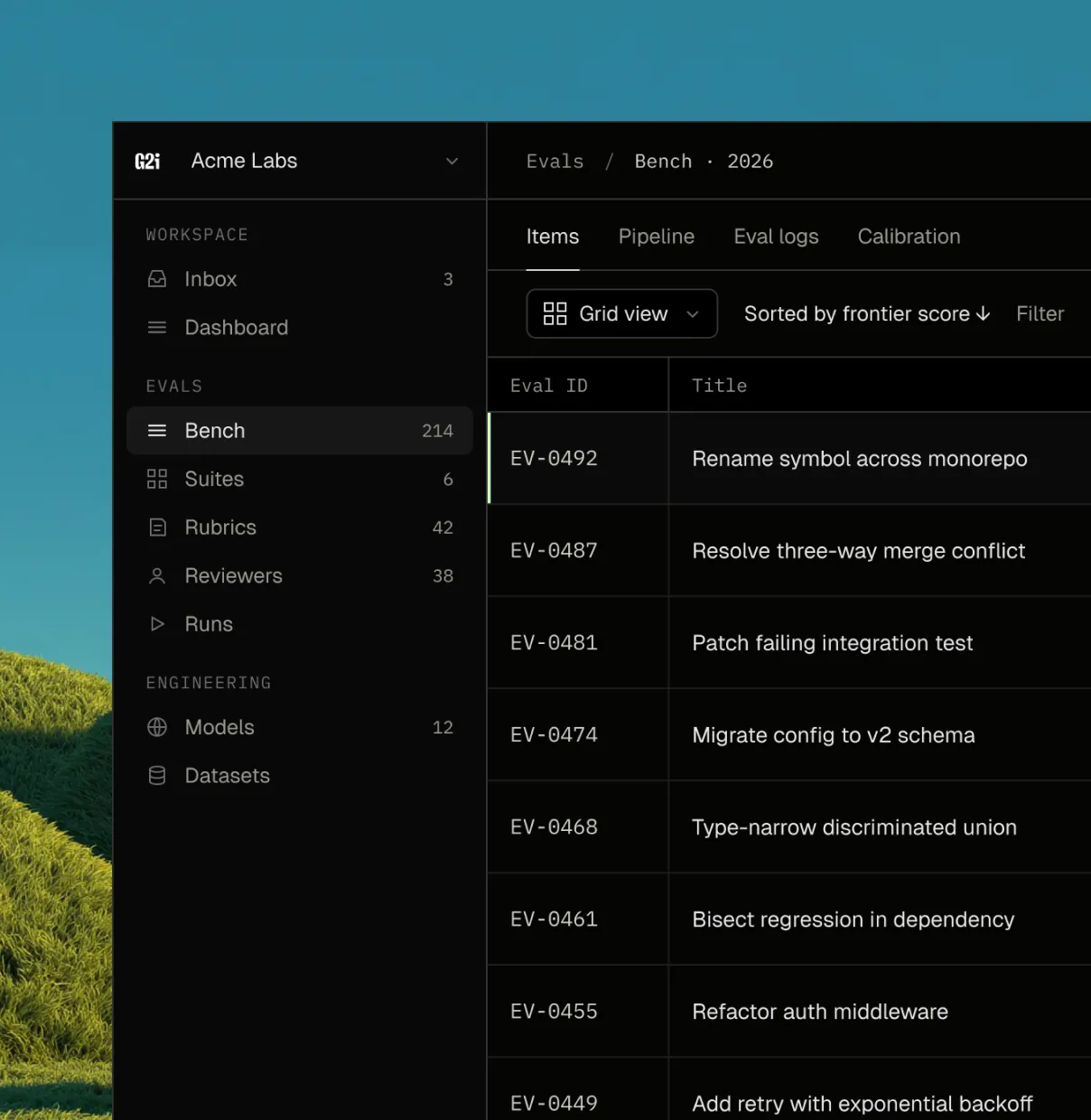Select eval ID EV-0481

pos(554,643)
